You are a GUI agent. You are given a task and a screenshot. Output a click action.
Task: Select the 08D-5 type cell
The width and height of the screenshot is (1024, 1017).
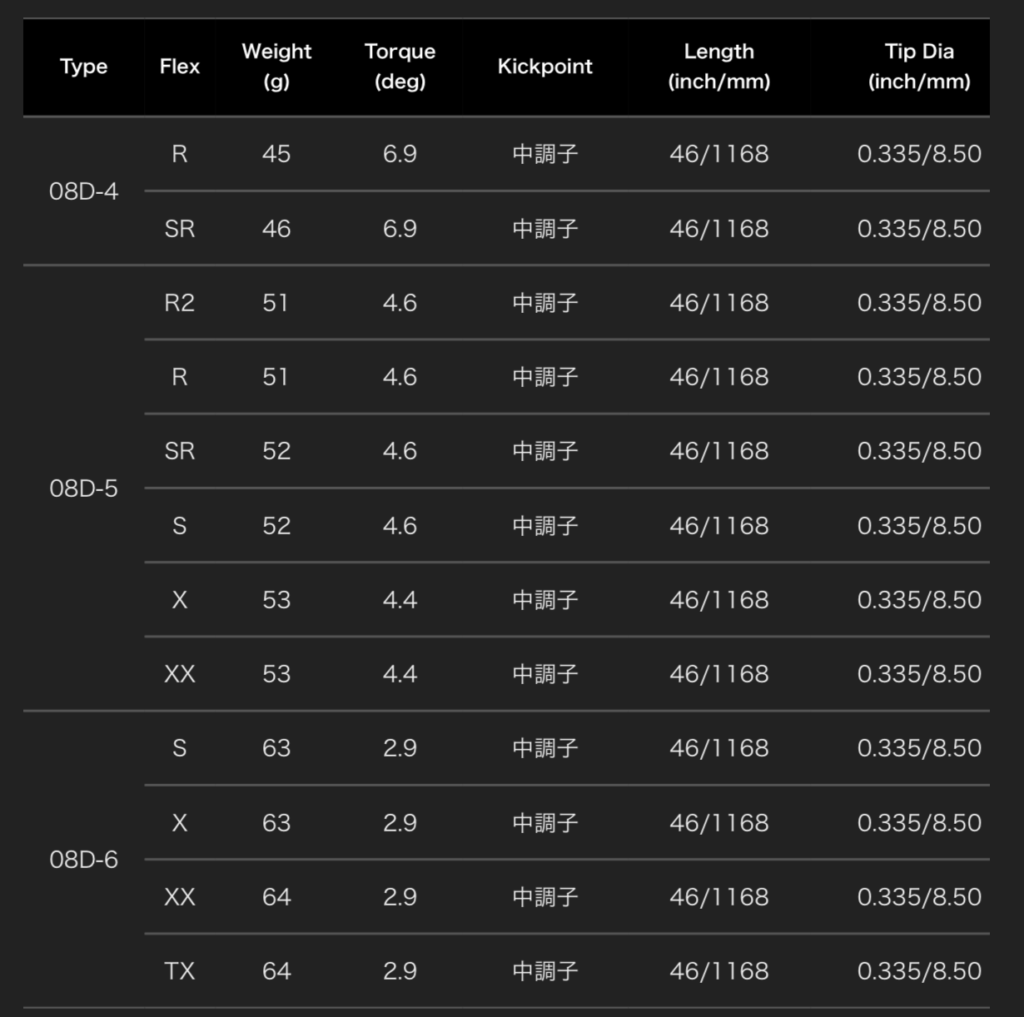point(84,488)
